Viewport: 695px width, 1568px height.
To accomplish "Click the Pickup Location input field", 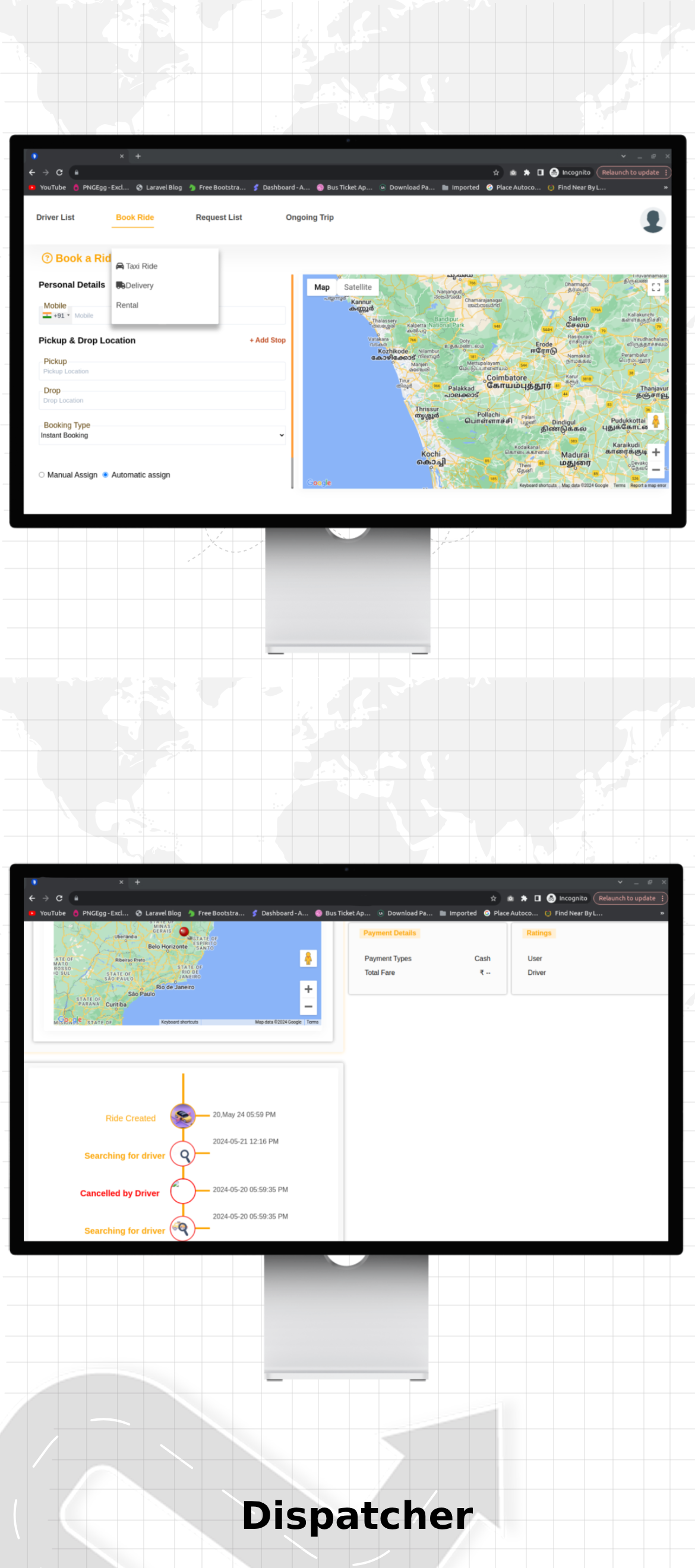I will [162, 371].
